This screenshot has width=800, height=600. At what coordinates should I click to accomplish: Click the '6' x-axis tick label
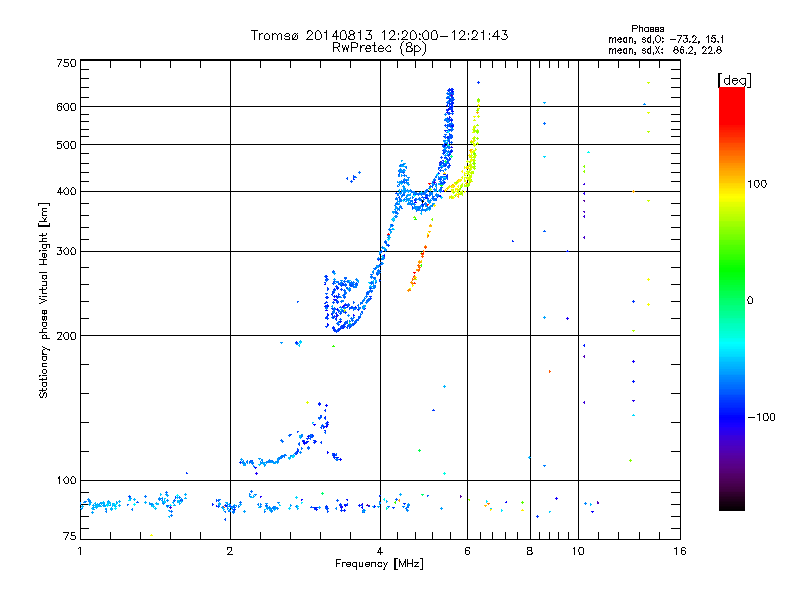[x=467, y=551]
